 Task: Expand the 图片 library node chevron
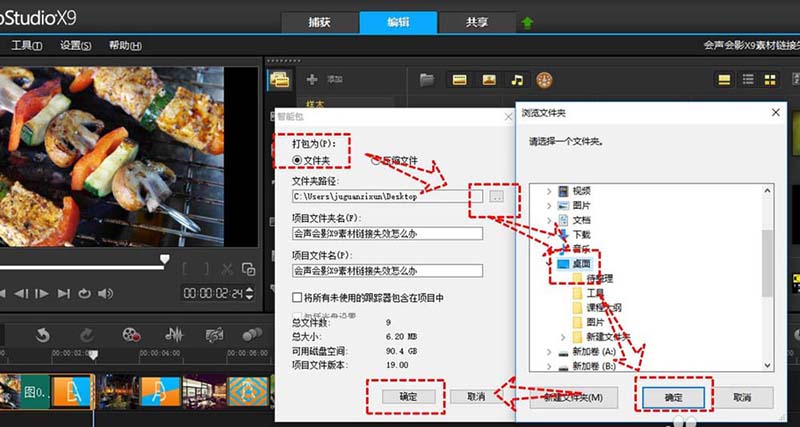pos(549,206)
